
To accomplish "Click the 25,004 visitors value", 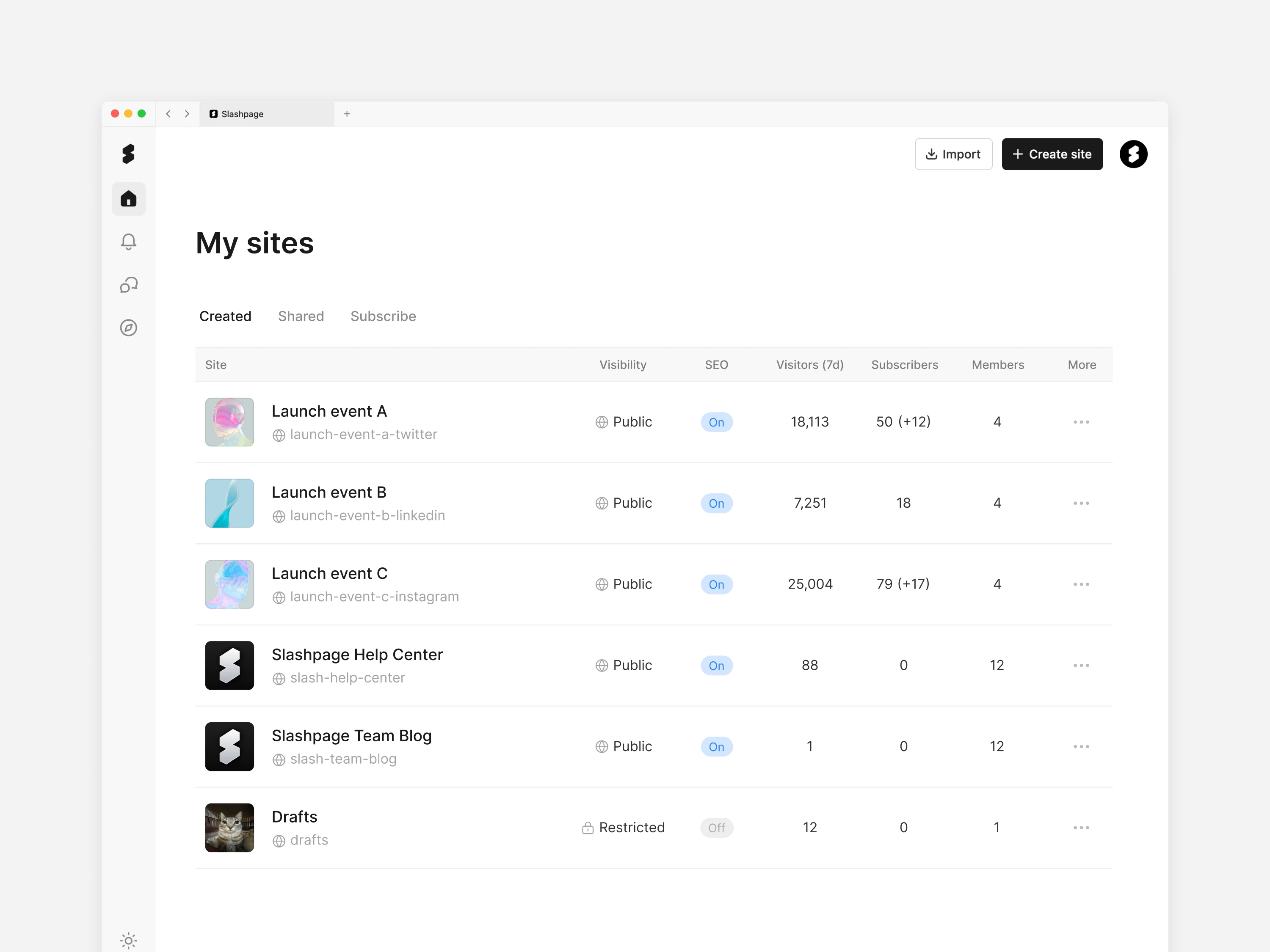I will (x=809, y=584).
